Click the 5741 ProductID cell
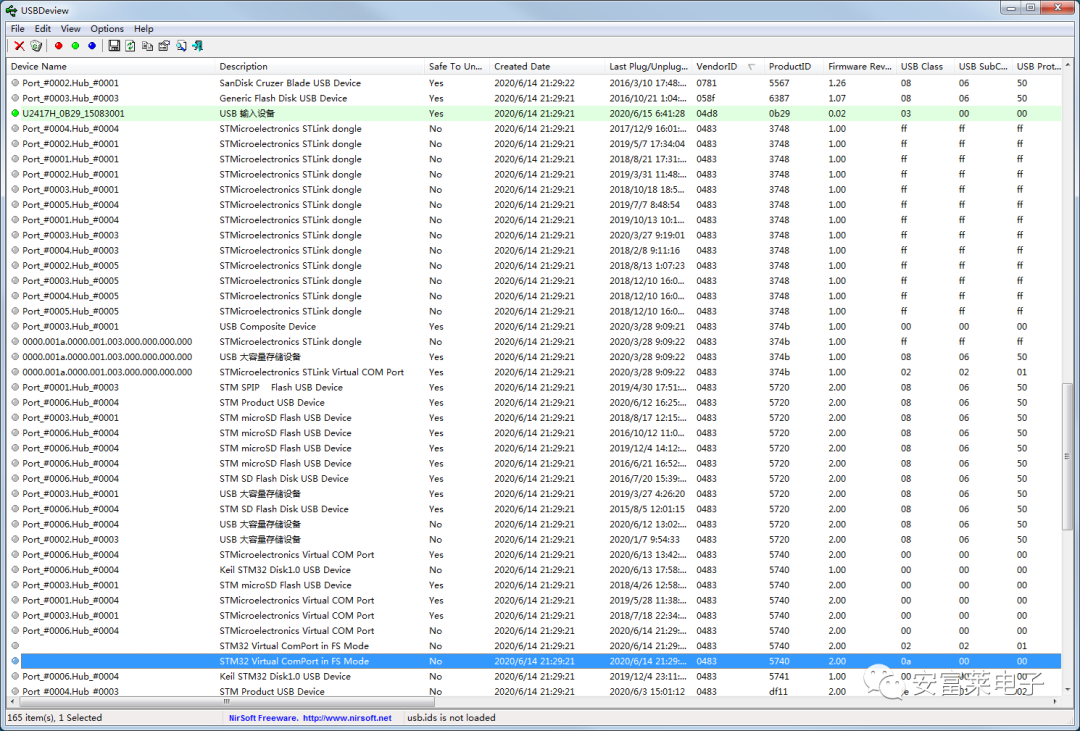Viewport: 1080px width, 731px height. (x=779, y=677)
